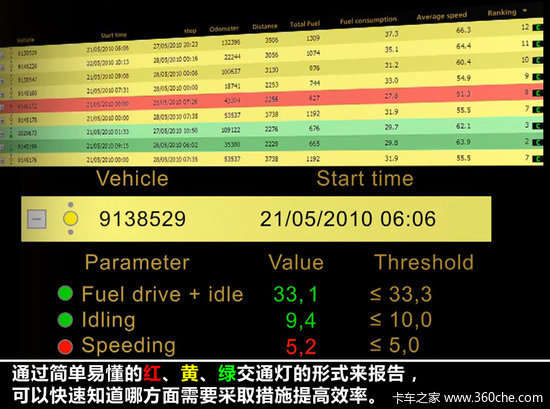The image size is (550, 409).
Task: Click the green status dot for Idling
Action: tap(65, 320)
